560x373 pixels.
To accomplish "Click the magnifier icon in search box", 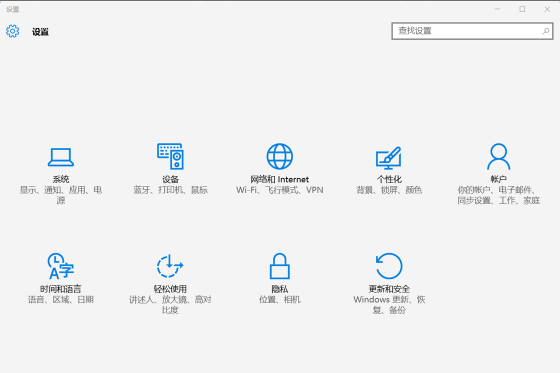I will [546, 31].
